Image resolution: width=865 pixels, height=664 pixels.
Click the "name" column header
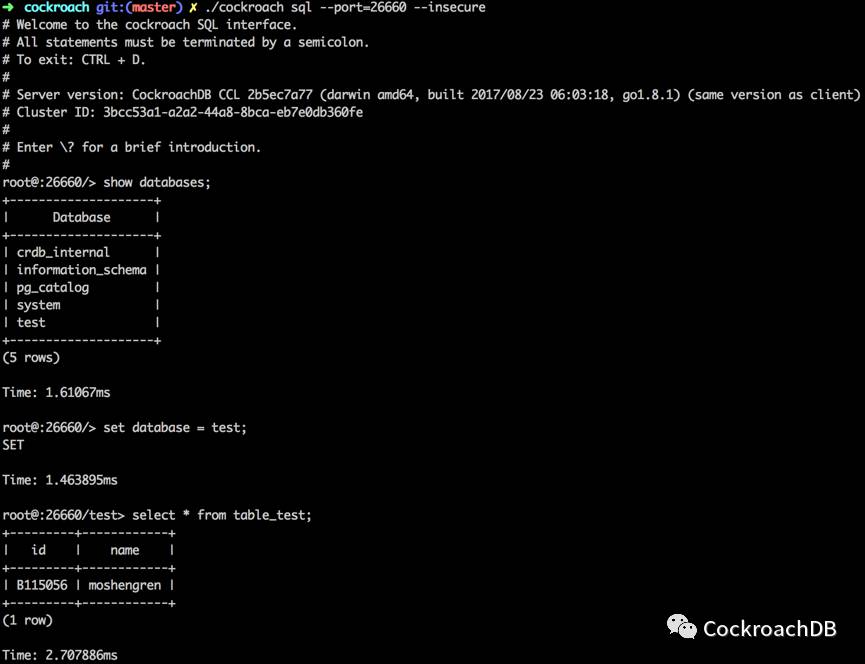pyautogui.click(x=125, y=550)
